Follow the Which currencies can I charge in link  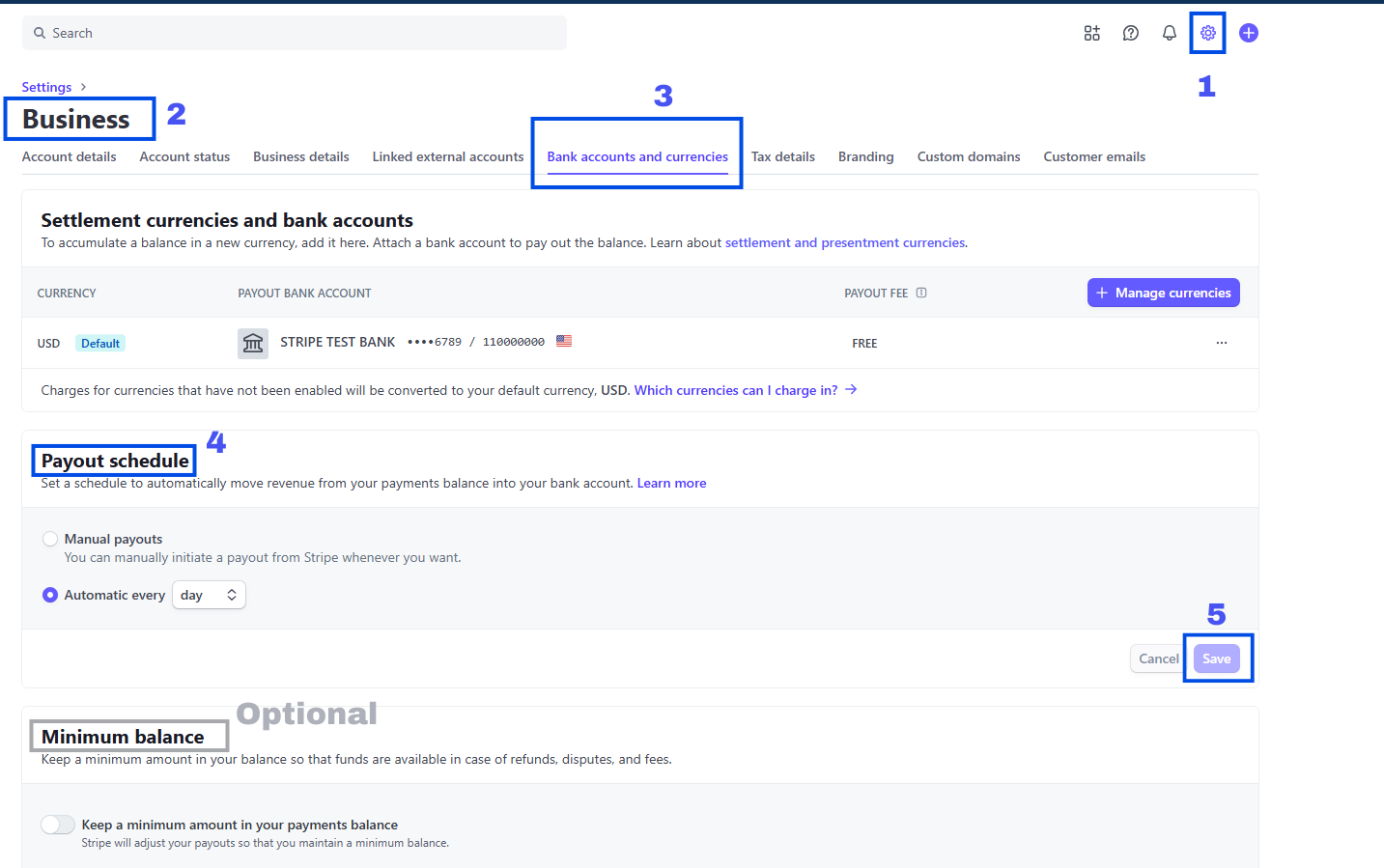click(736, 390)
